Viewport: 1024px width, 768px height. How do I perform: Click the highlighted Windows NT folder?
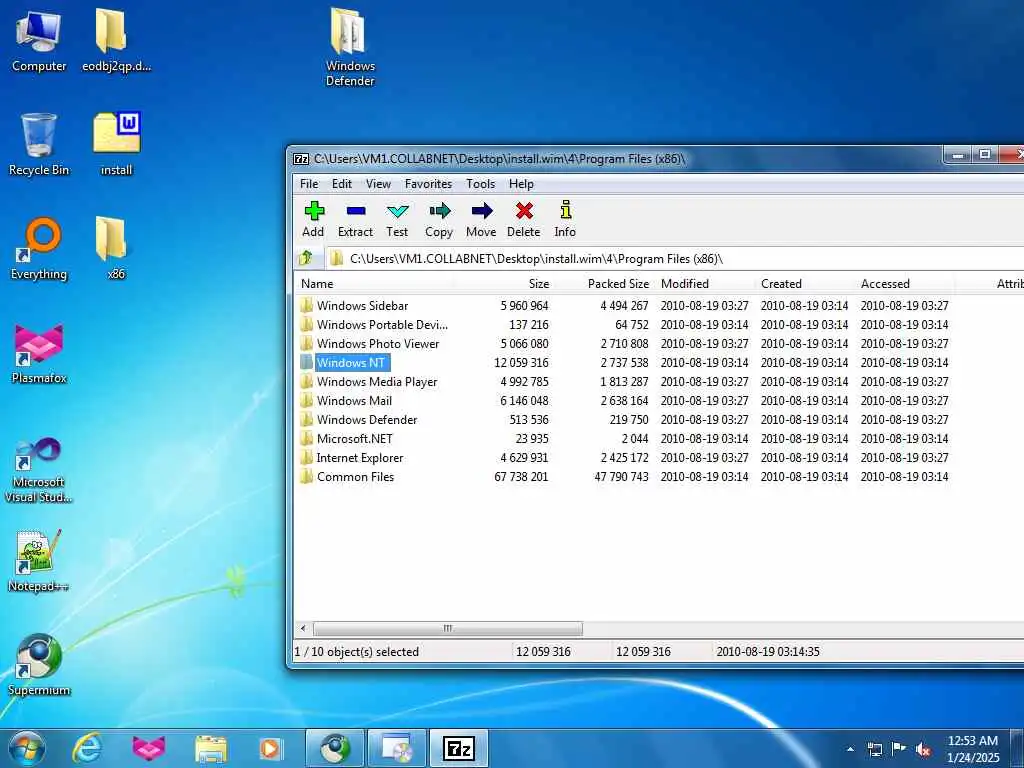(x=351, y=362)
